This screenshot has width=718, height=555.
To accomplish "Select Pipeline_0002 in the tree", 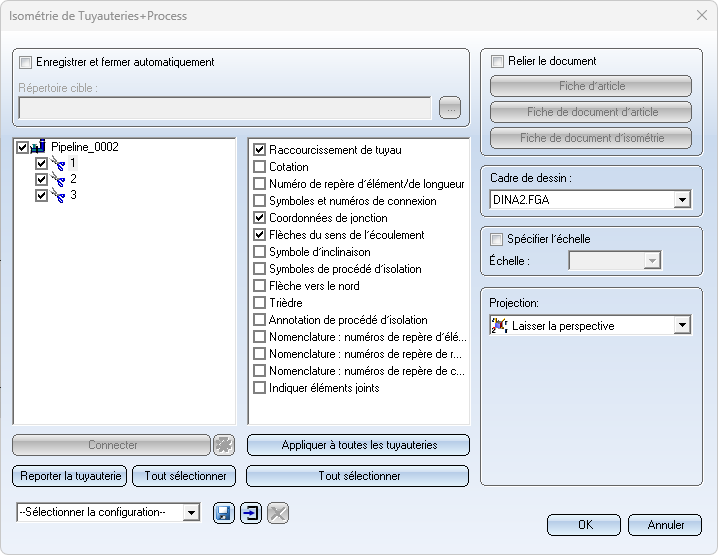I will [x=85, y=147].
